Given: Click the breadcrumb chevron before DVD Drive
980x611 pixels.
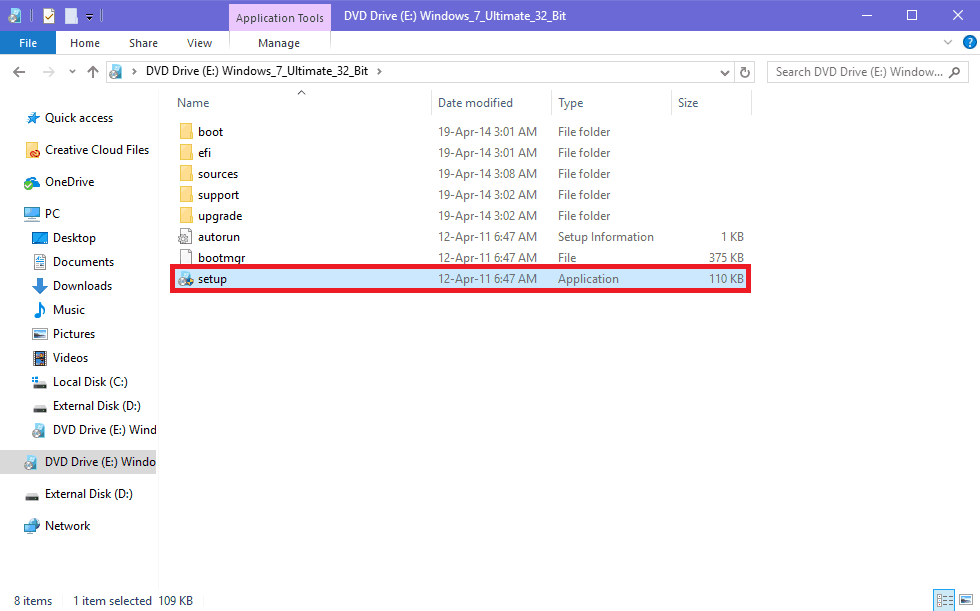Looking at the screenshot, I should 134,71.
